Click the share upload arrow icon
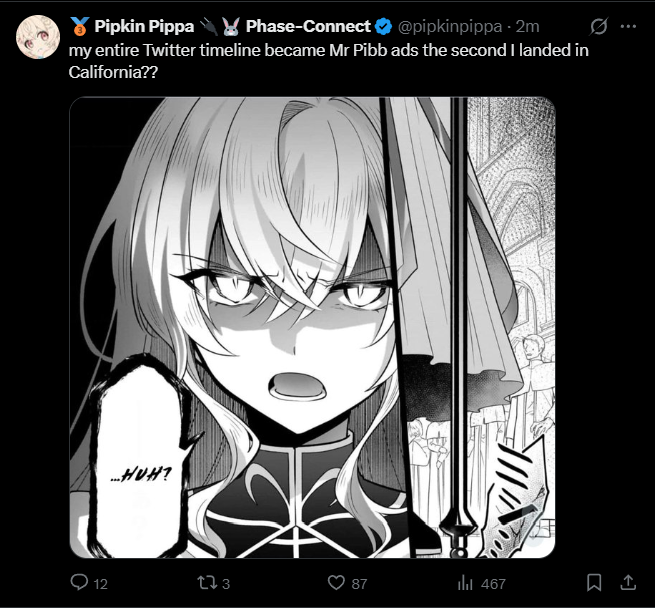This screenshot has height=608, width=655. click(x=628, y=582)
